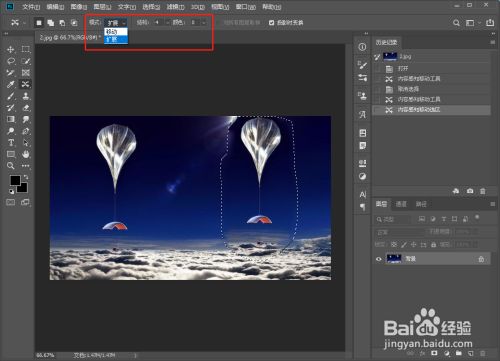
Task: Select the Rectangle shape tool
Action: point(11,154)
